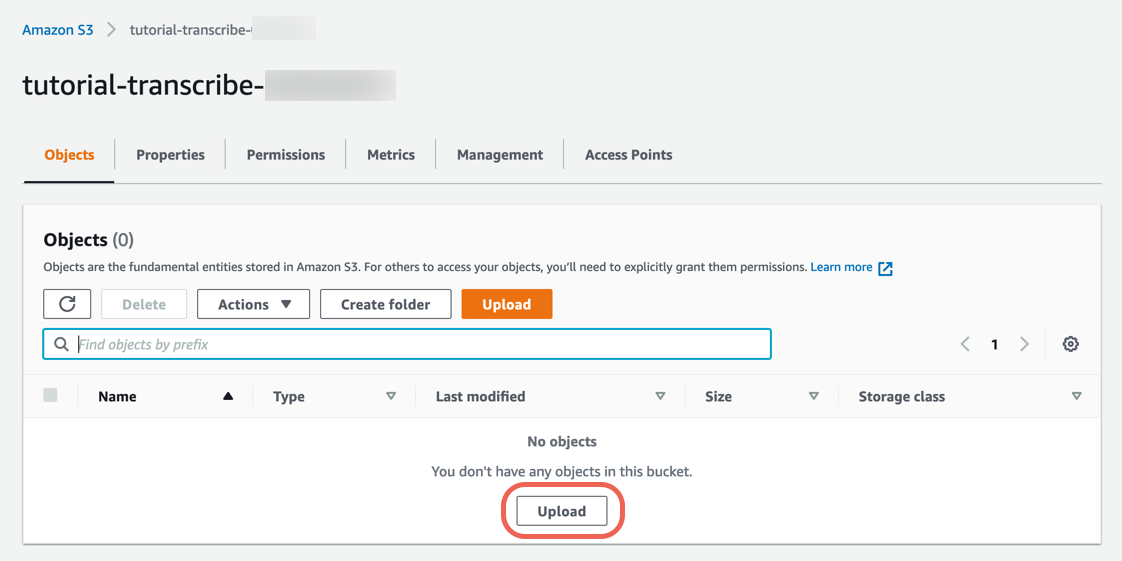The width and height of the screenshot is (1122, 561).
Task: Sort by Last modified column arrow
Action: pos(660,396)
